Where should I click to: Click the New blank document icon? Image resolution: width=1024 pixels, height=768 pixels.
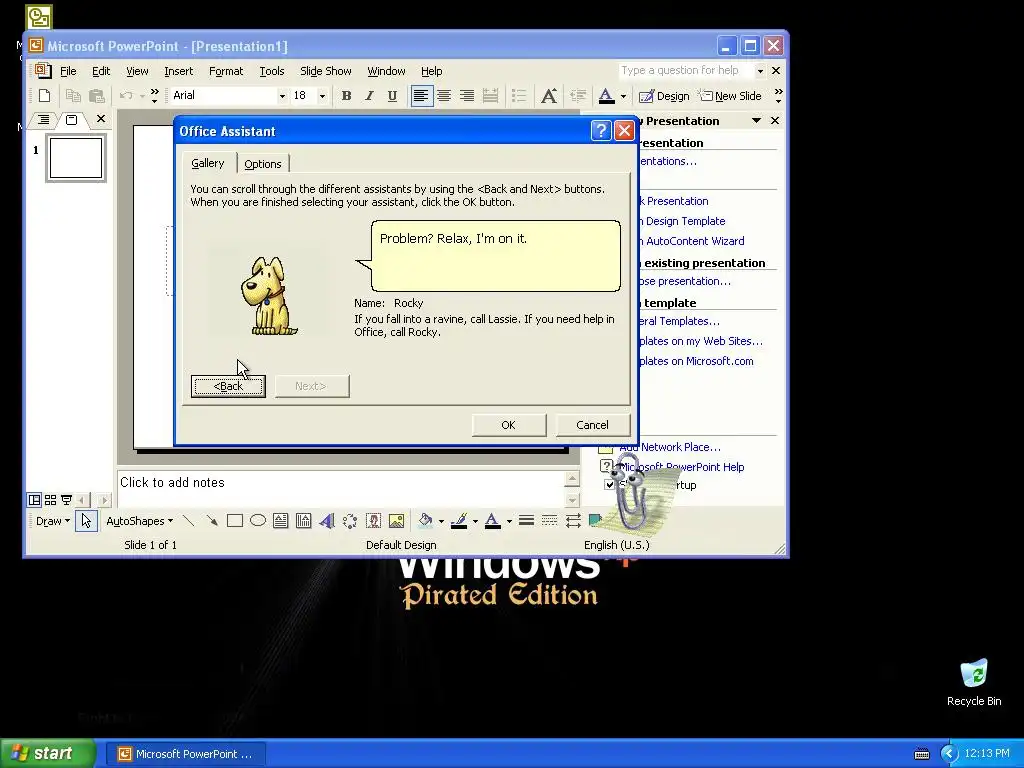pyautogui.click(x=44, y=96)
